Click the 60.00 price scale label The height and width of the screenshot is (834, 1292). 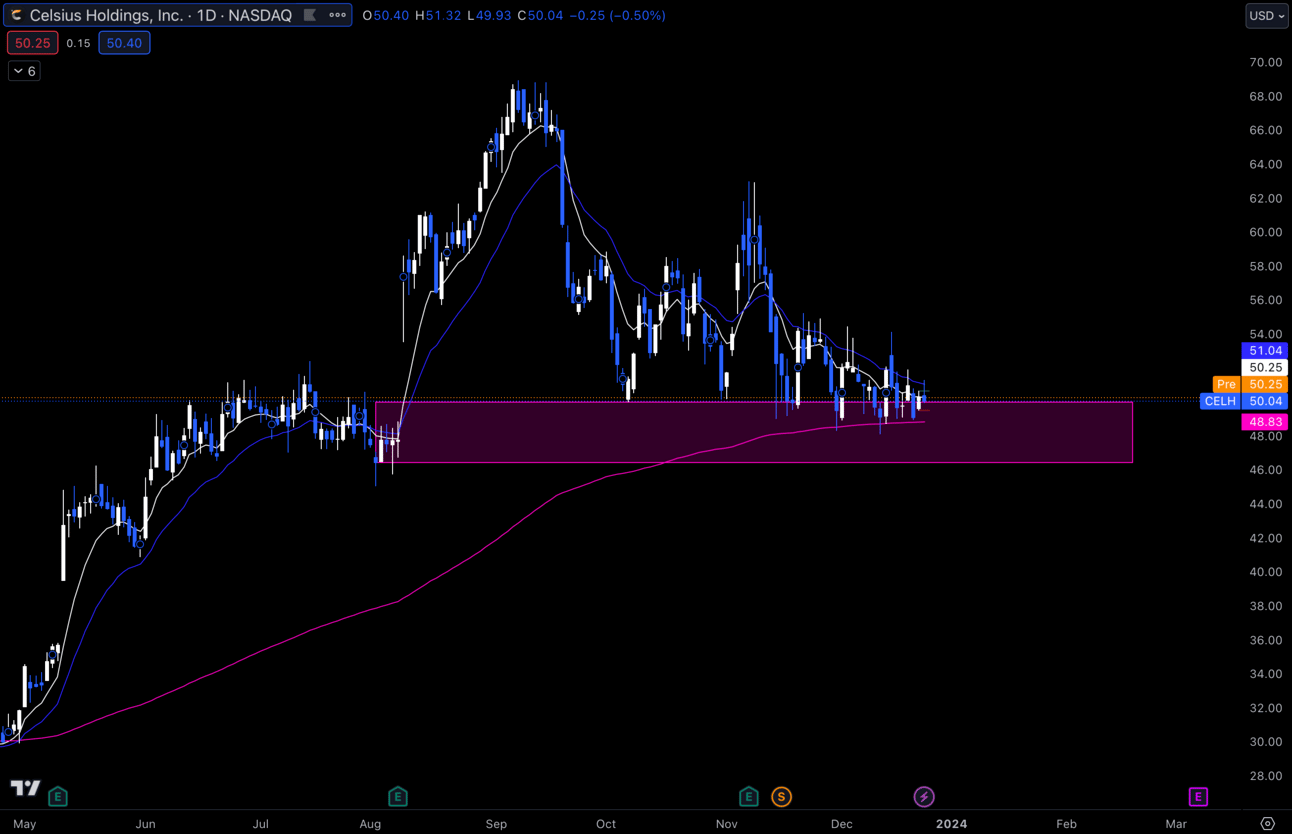pyautogui.click(x=1265, y=232)
